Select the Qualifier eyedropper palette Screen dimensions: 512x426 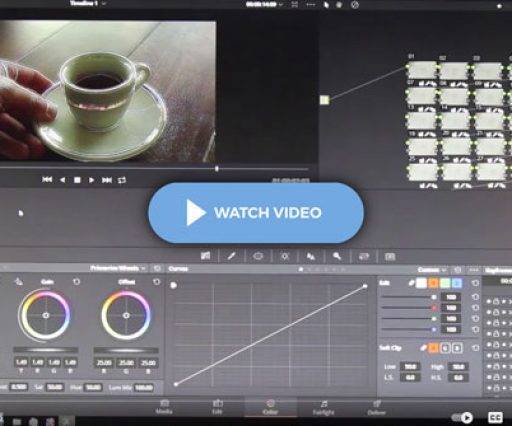(x=231, y=256)
